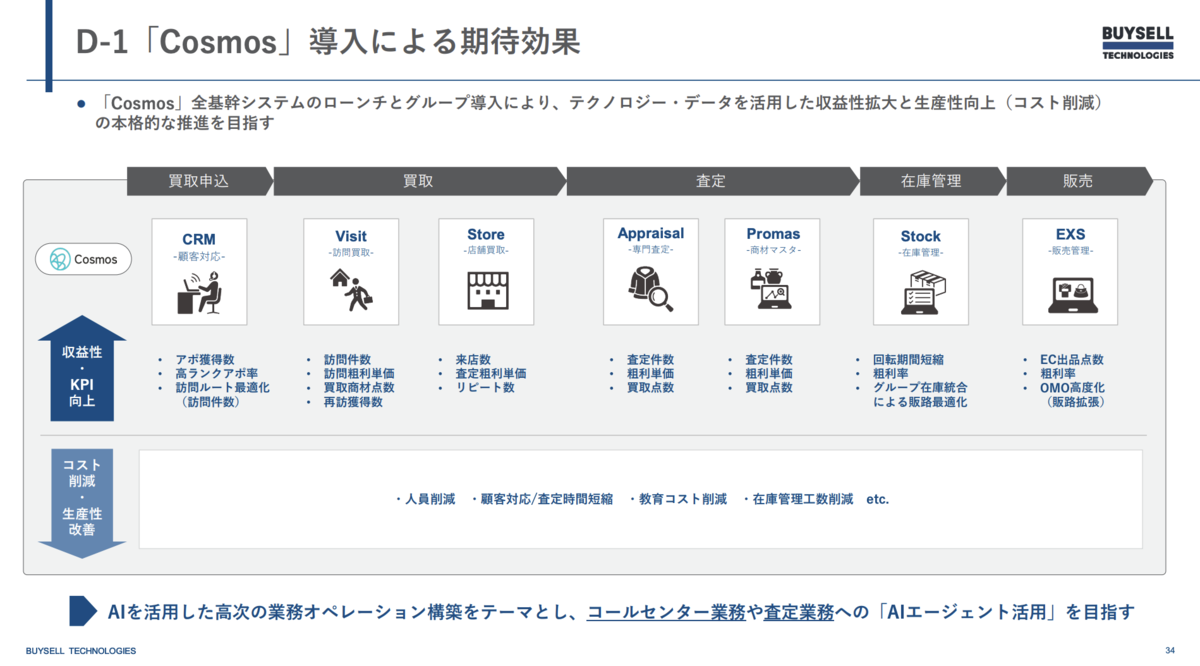The image size is (1200, 666).
Task: Click the 顧客対応/査定時間短縮 cost item
Action: point(547,499)
